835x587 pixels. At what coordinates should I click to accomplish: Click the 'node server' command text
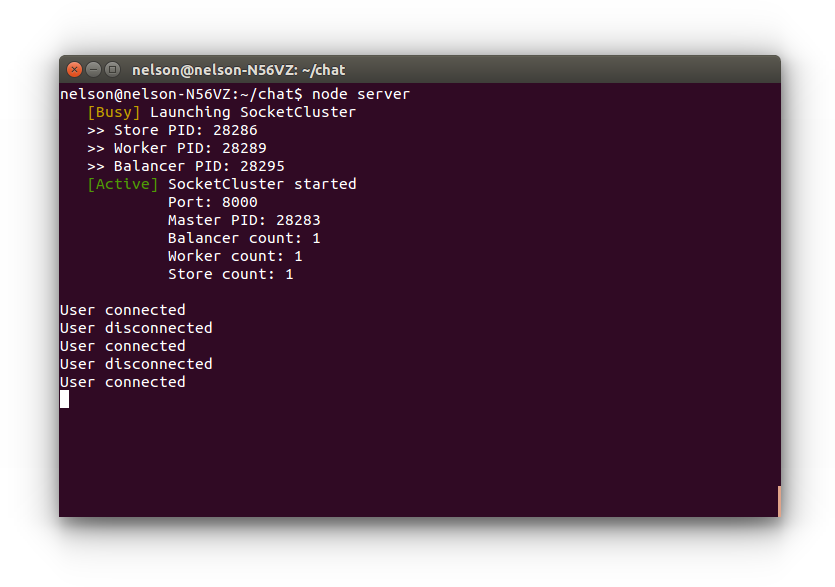361,94
